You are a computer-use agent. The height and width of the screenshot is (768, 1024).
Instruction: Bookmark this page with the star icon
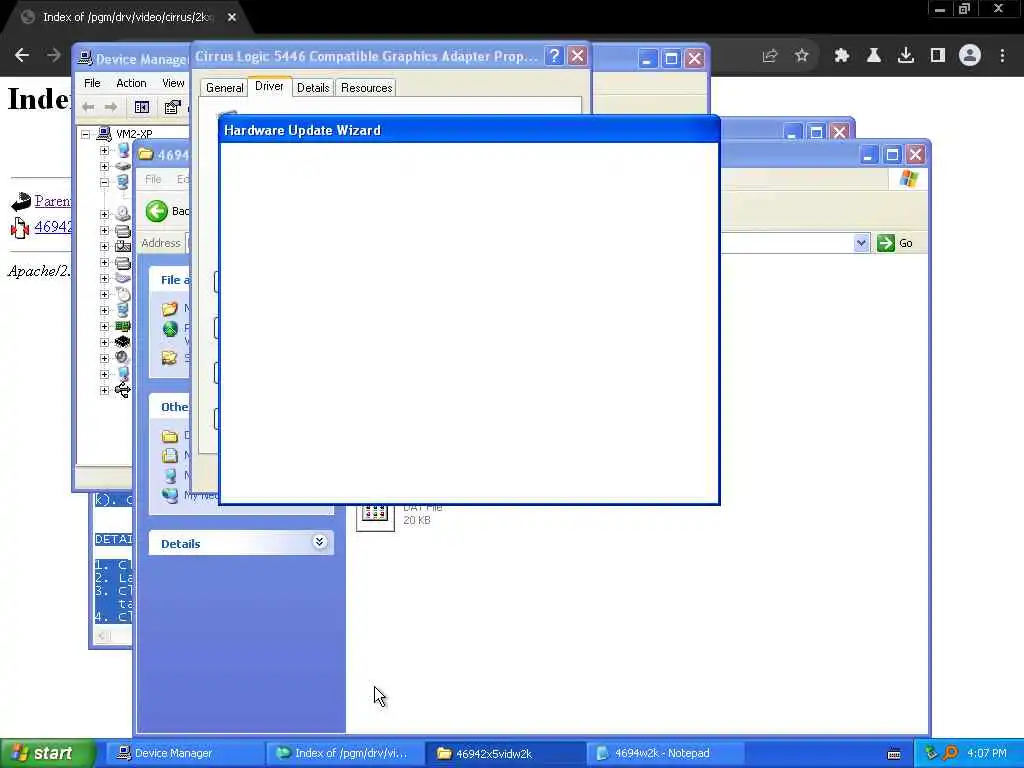click(x=802, y=56)
